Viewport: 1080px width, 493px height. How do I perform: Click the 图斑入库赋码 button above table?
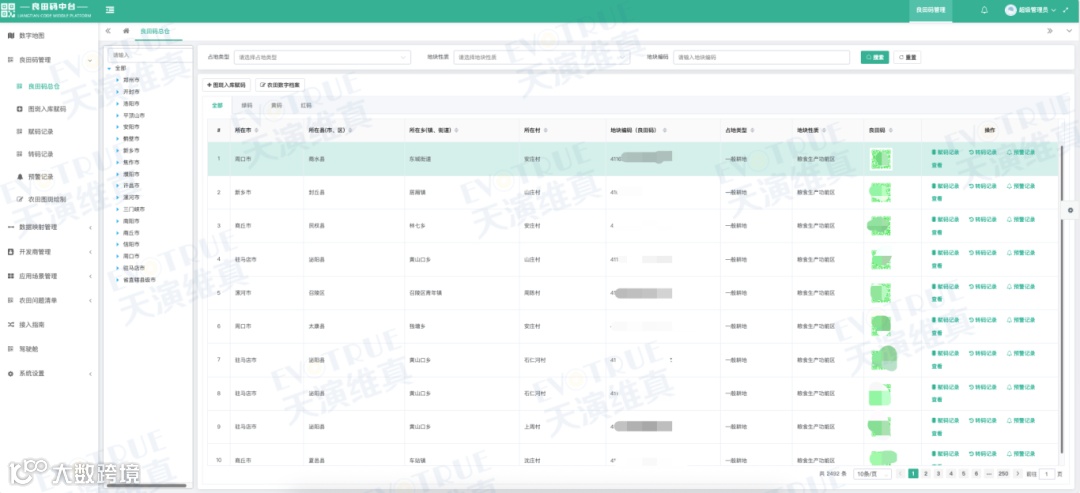click(x=226, y=85)
